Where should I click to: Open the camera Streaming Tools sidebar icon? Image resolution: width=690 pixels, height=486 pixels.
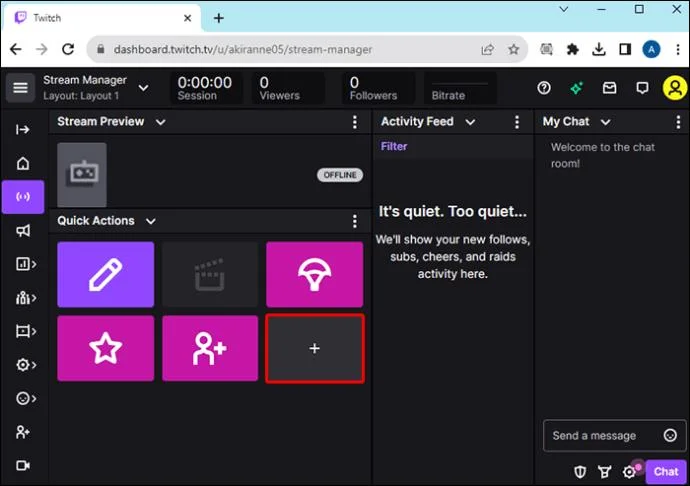[x=23, y=465]
